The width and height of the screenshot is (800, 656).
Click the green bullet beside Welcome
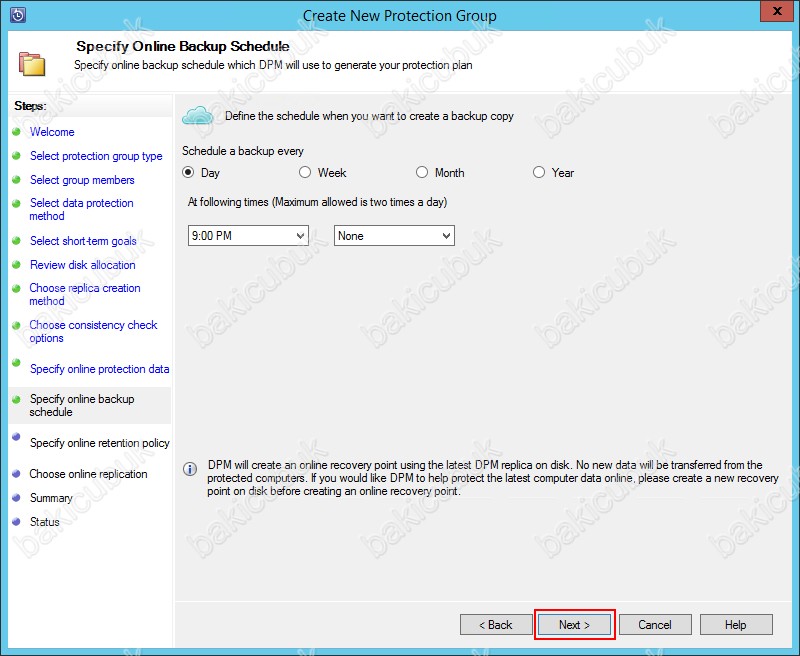pyautogui.click(x=16, y=132)
